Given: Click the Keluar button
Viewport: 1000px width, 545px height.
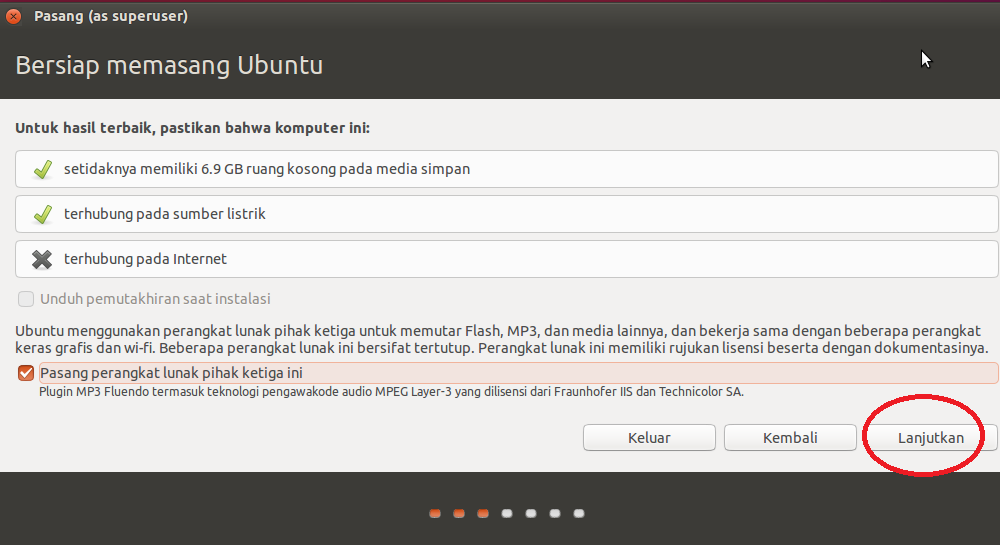Looking at the screenshot, I should pos(649,438).
